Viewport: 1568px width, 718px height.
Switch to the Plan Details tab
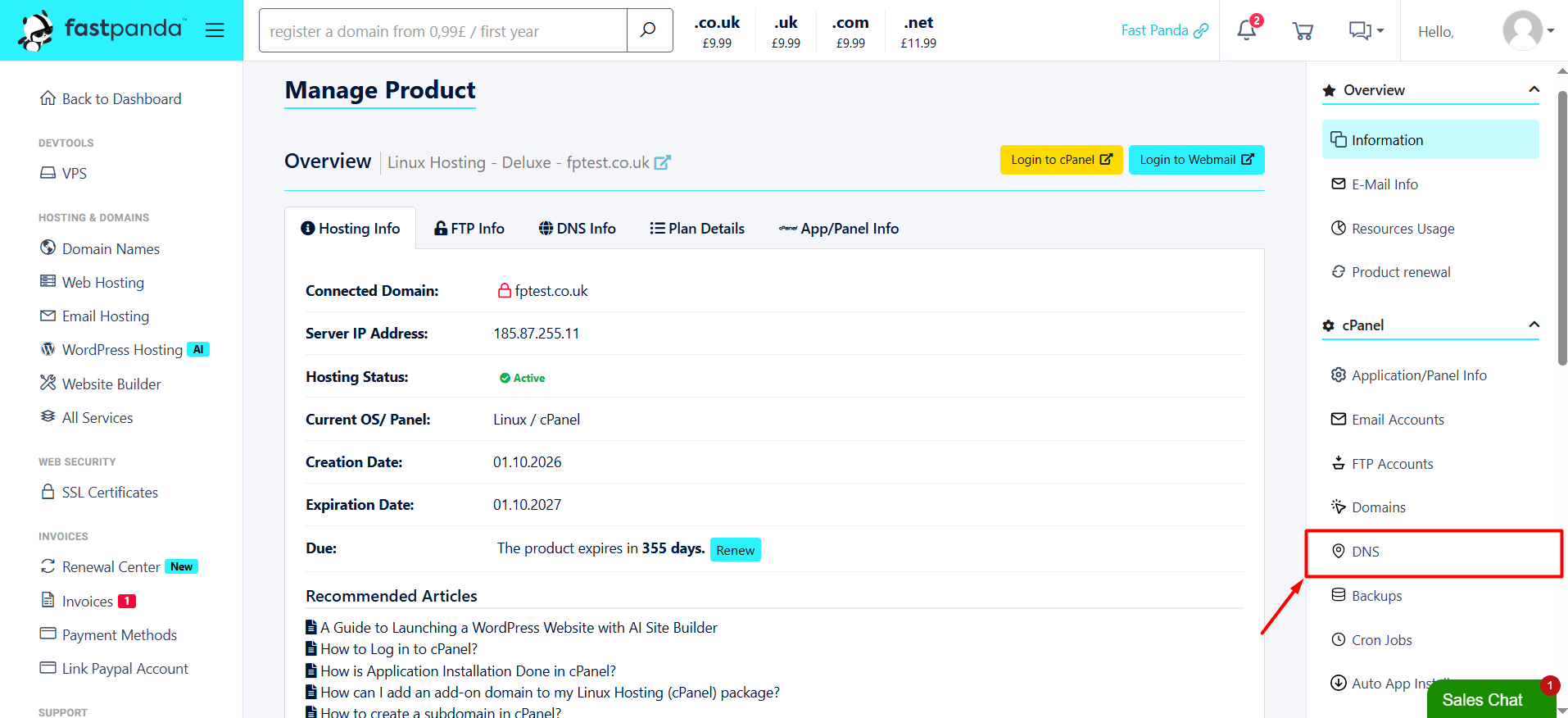[697, 229]
